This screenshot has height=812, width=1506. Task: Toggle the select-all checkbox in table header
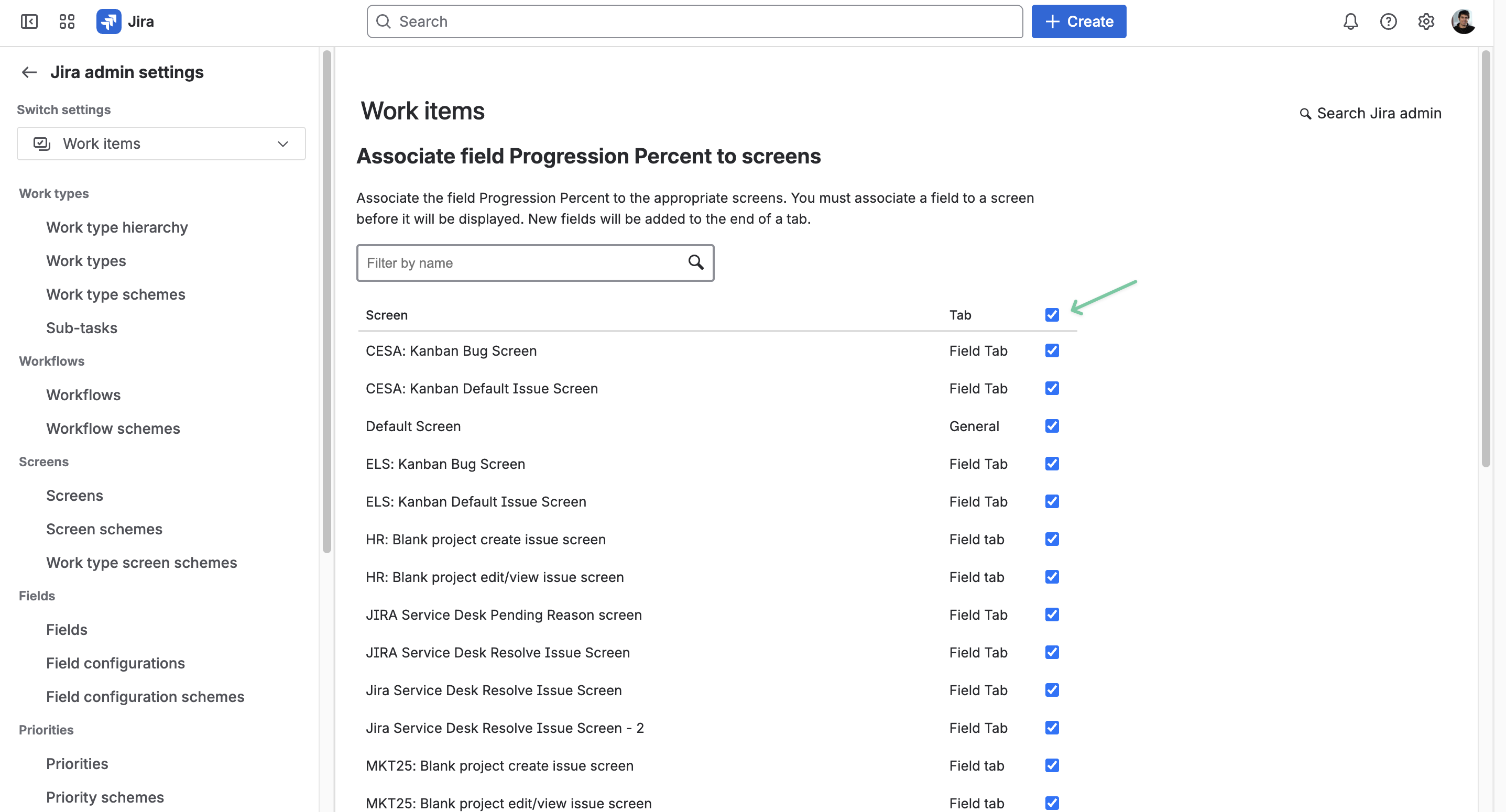pyautogui.click(x=1052, y=315)
